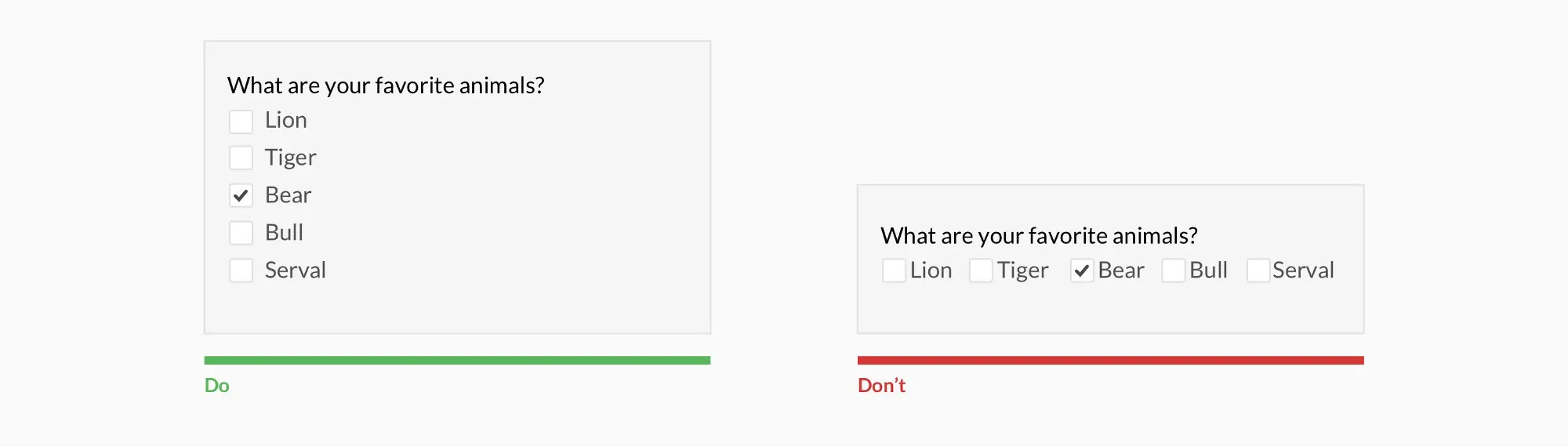The image size is (1568, 447).
Task: Click the green bar above the Do label
Action: click(457, 361)
